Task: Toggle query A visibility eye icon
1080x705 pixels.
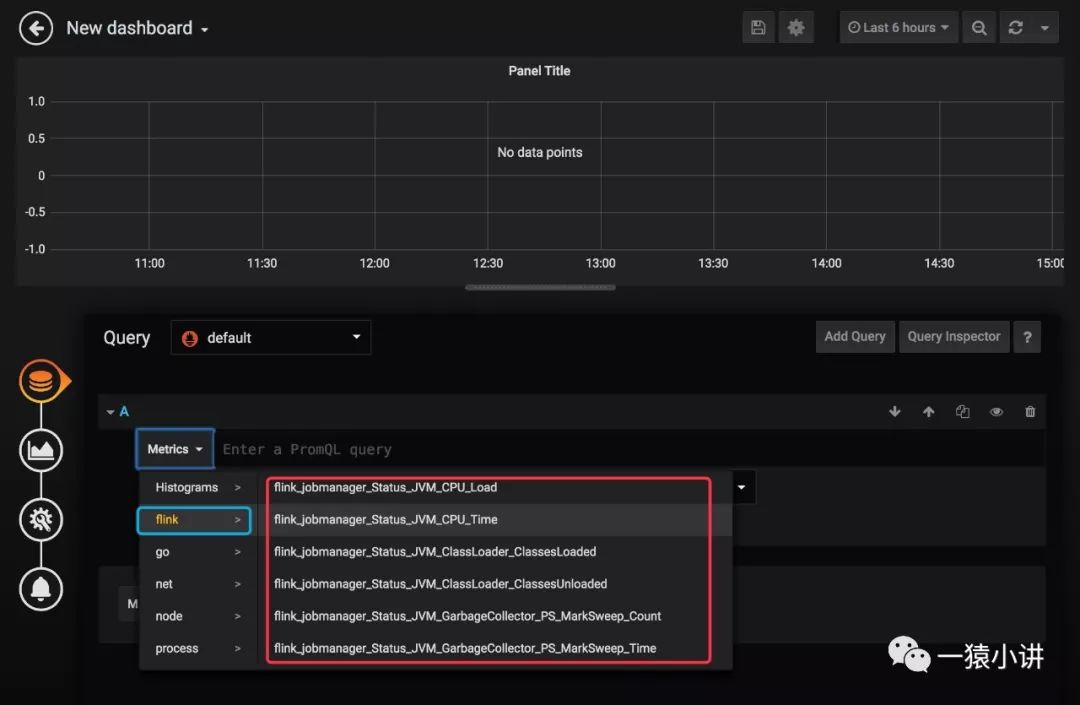Action: (996, 412)
